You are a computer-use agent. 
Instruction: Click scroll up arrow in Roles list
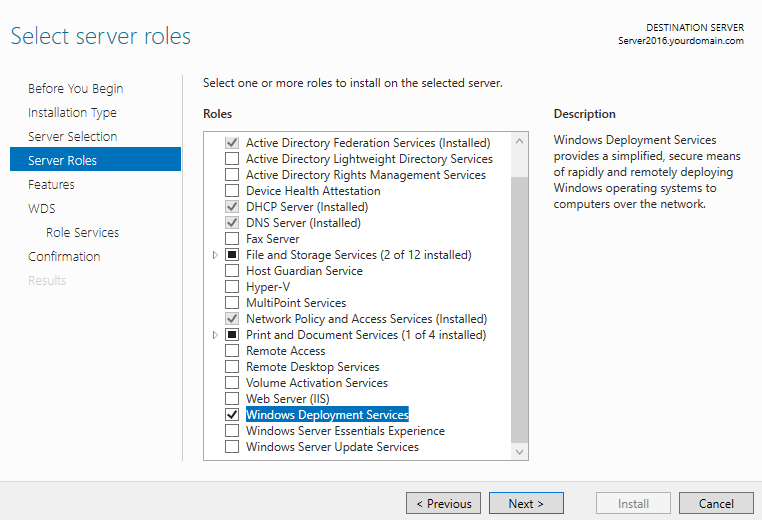(x=520, y=141)
